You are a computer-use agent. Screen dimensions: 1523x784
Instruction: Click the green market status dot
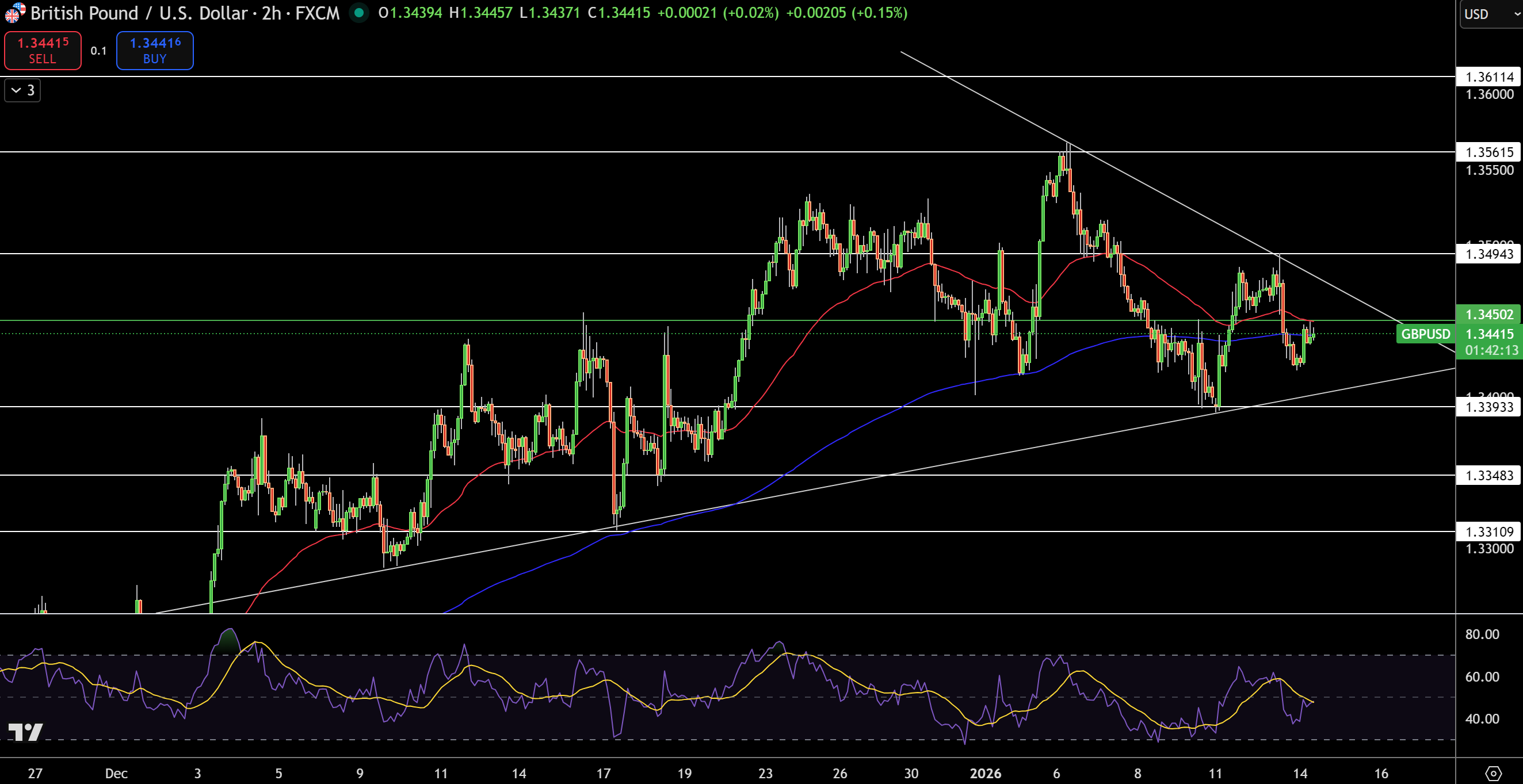coord(359,13)
